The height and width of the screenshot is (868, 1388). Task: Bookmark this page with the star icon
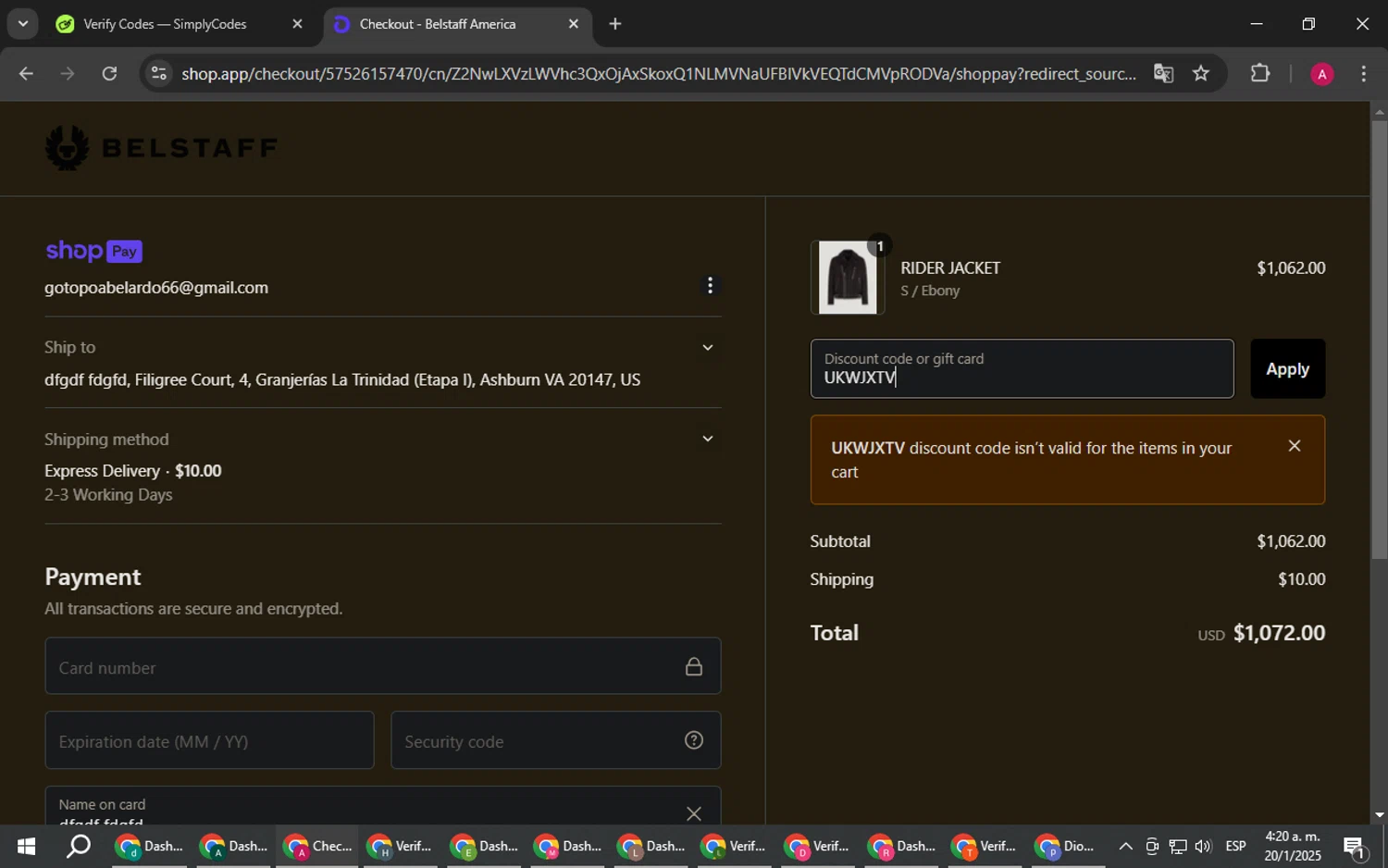click(x=1201, y=73)
